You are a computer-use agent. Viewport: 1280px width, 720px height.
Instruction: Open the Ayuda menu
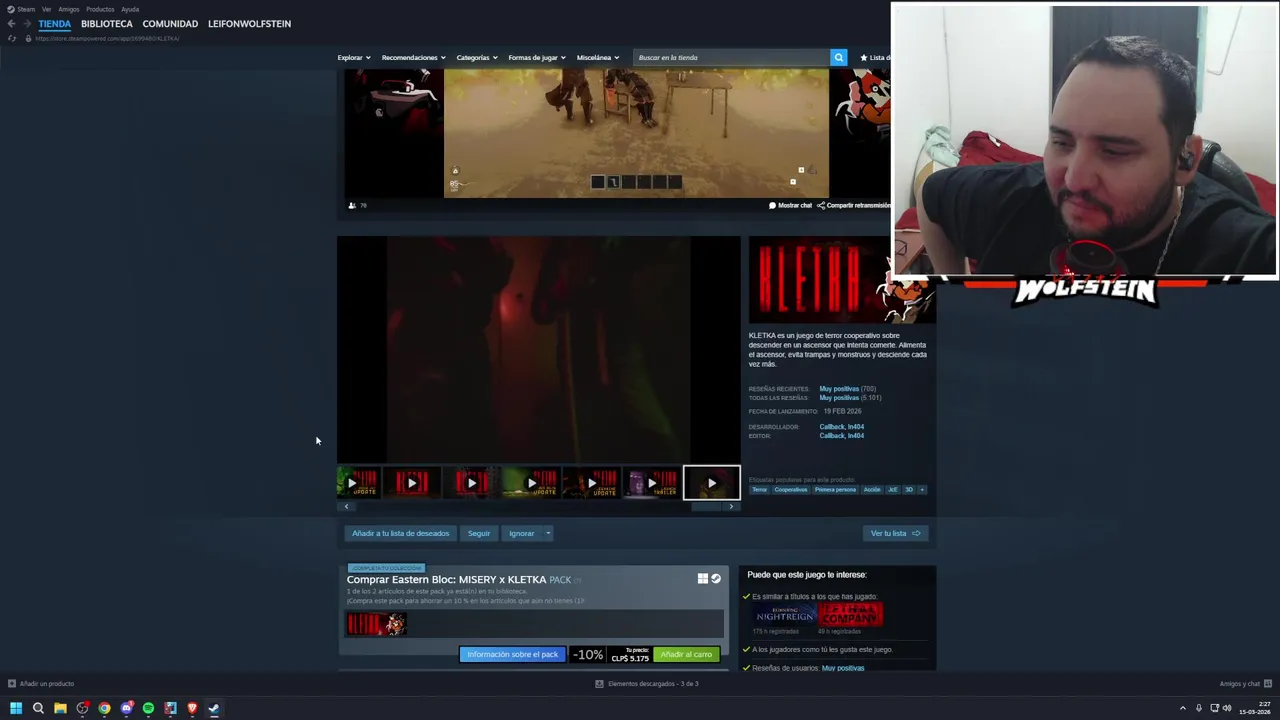coord(130,9)
